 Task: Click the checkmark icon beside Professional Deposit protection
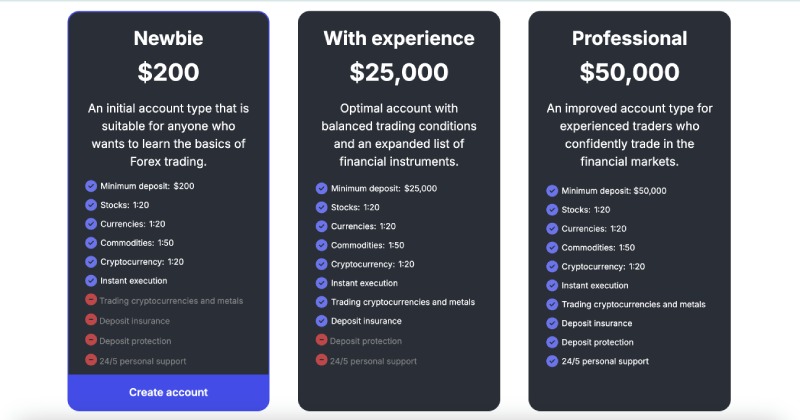pyautogui.click(x=552, y=342)
